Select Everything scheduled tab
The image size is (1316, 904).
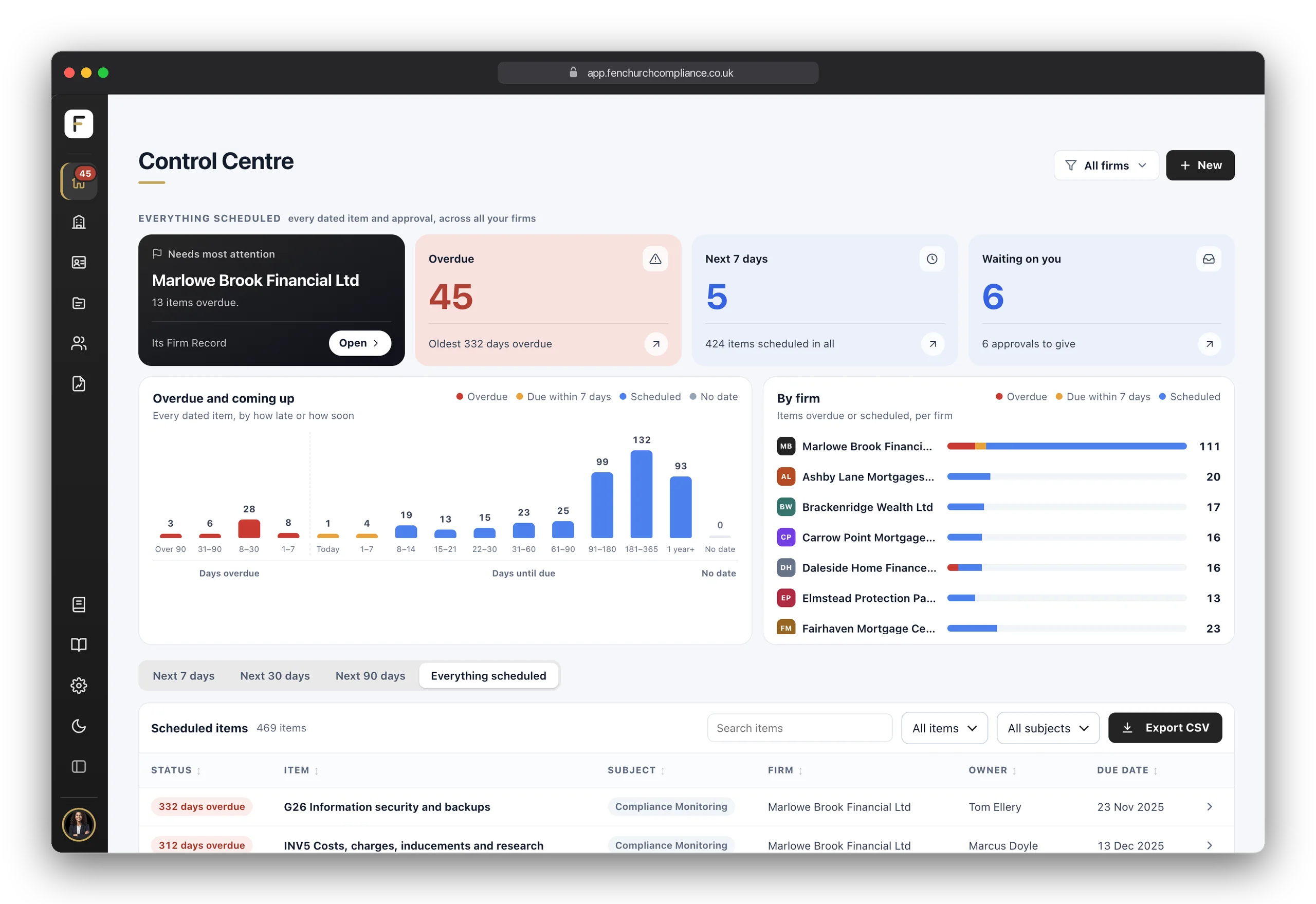coord(488,676)
